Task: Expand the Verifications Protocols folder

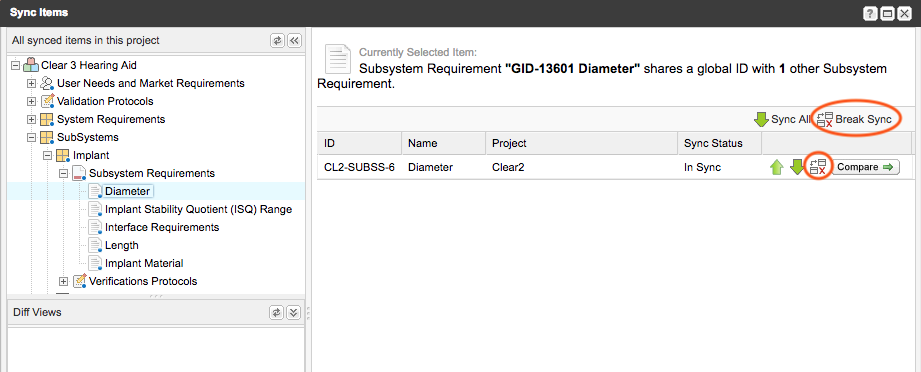Action: (63, 281)
